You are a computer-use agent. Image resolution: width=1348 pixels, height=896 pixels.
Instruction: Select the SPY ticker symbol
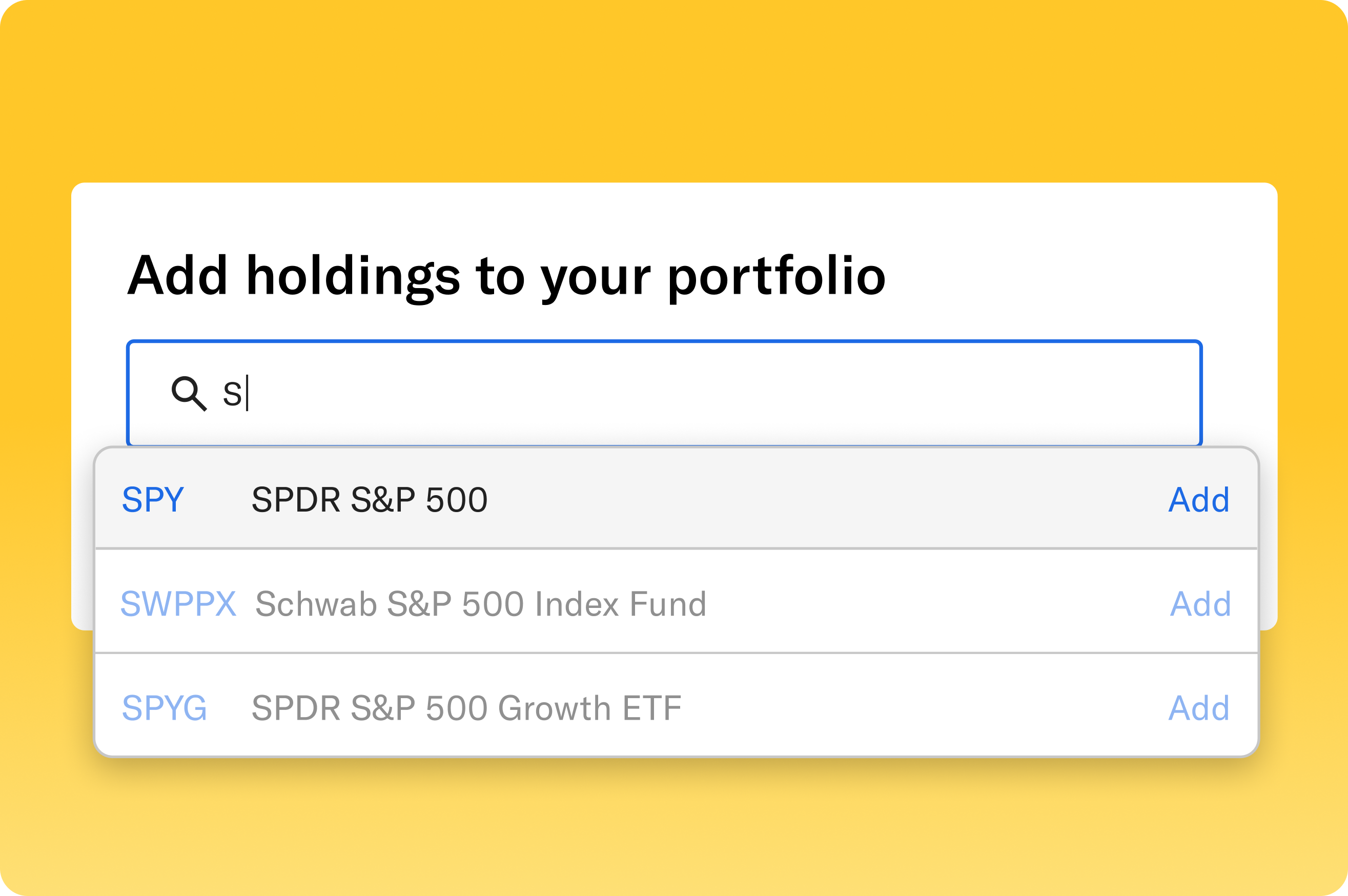click(152, 499)
